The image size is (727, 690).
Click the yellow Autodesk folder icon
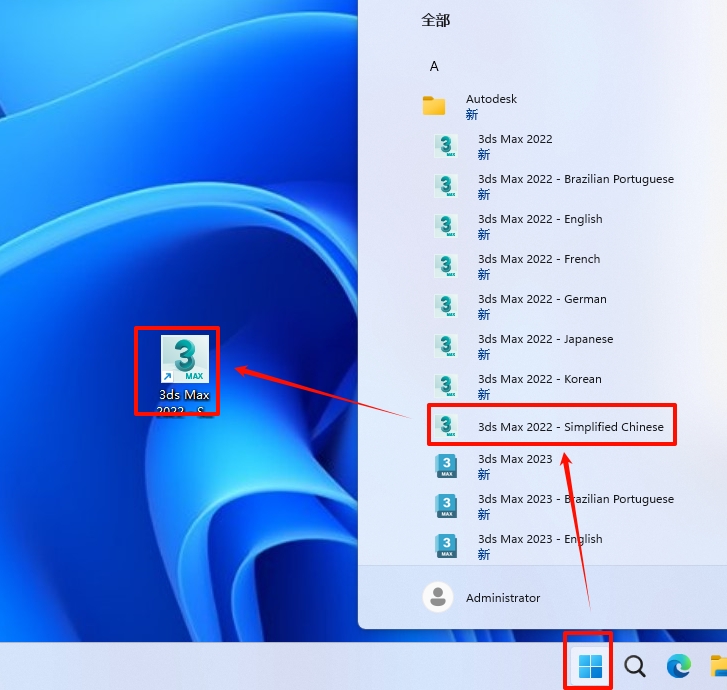[434, 106]
